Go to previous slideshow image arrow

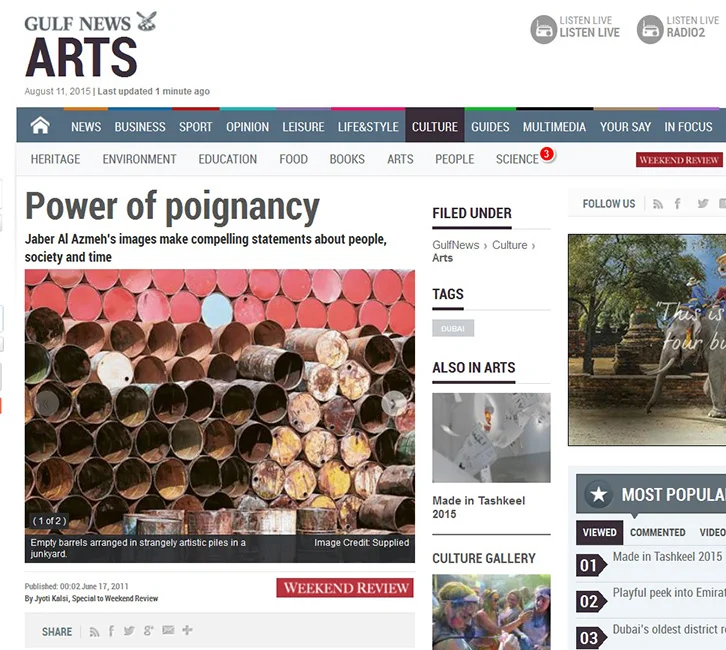47,403
